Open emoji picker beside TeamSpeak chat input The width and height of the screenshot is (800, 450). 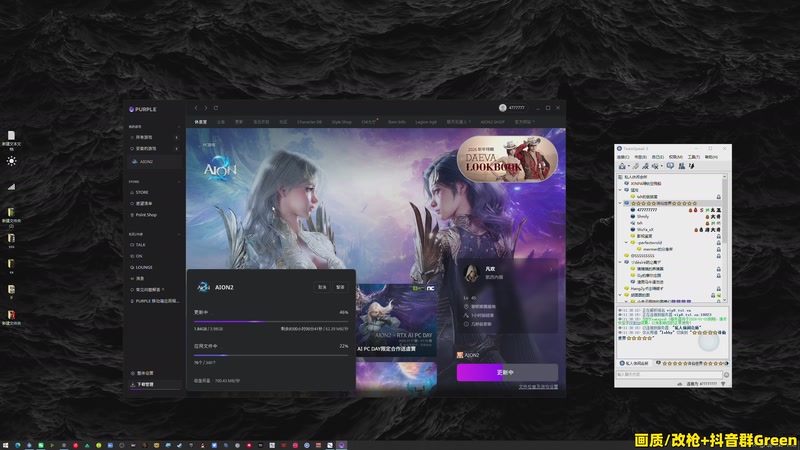(x=727, y=374)
